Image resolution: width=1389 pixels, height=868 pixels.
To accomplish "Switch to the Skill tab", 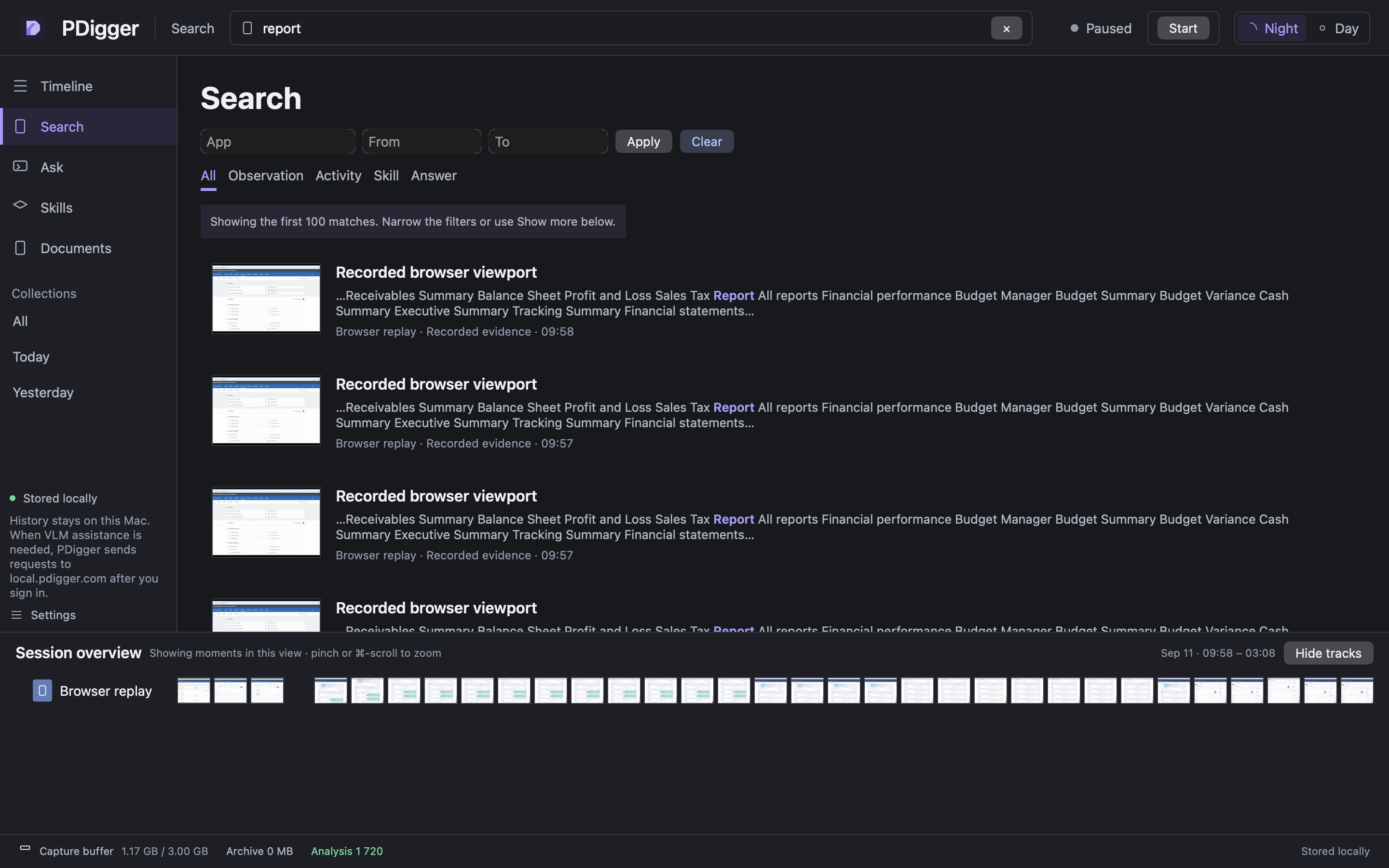I will (386, 176).
